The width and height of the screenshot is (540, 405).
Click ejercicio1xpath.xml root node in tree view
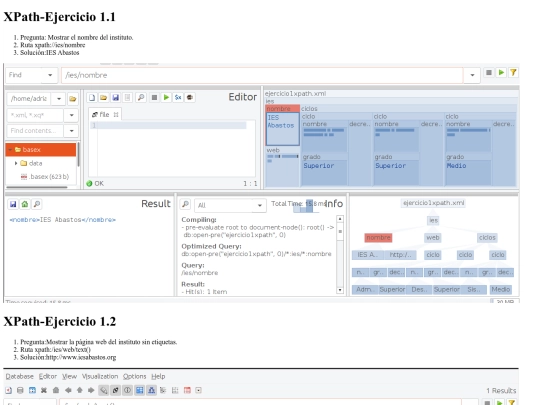(x=434, y=203)
